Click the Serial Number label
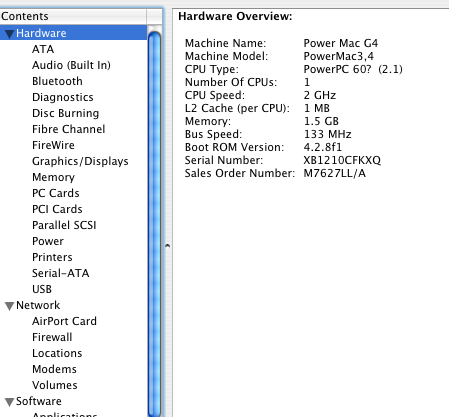Image resolution: width=449 pixels, height=417 pixels. 224,160
